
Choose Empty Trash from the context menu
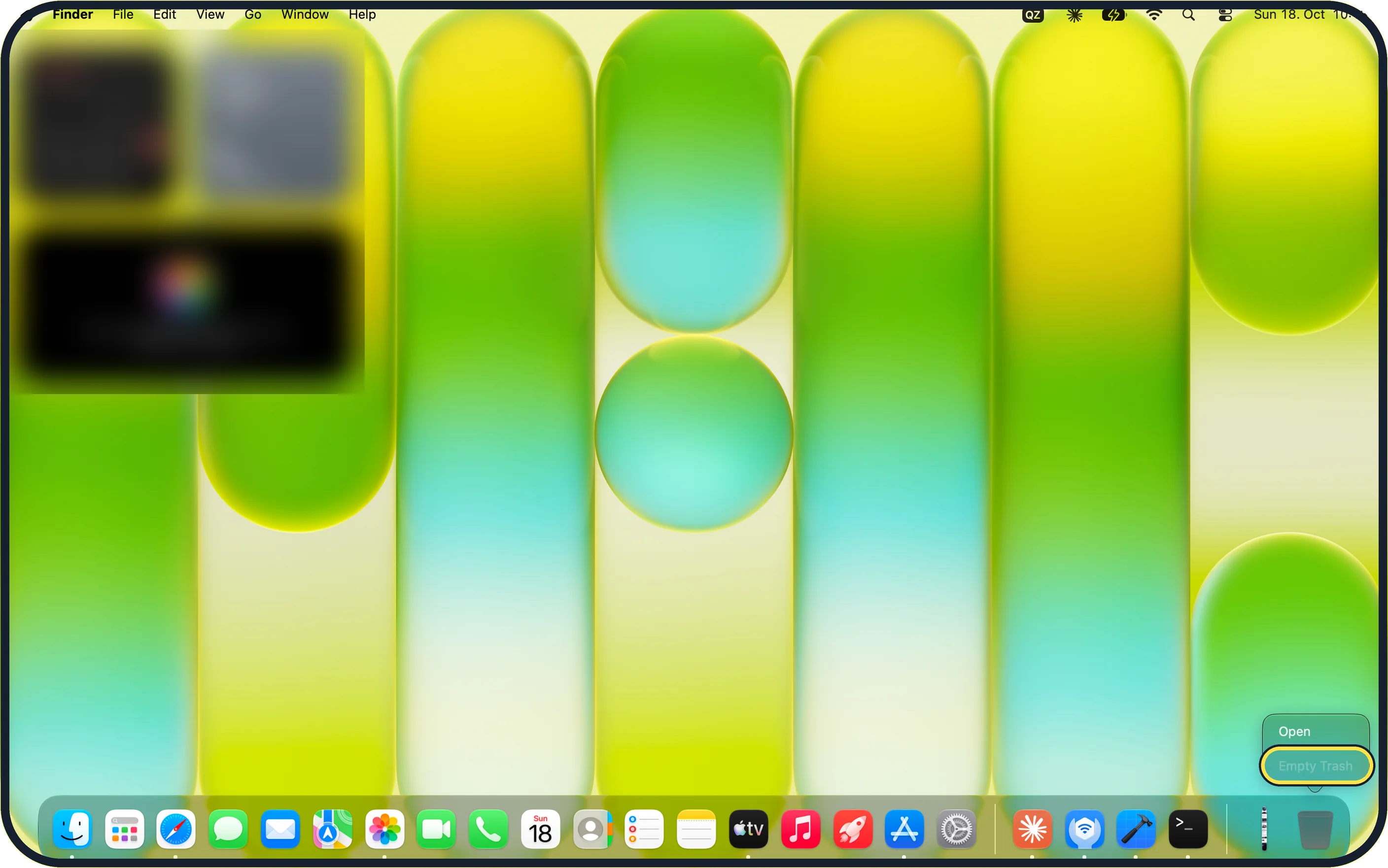[1316, 766]
